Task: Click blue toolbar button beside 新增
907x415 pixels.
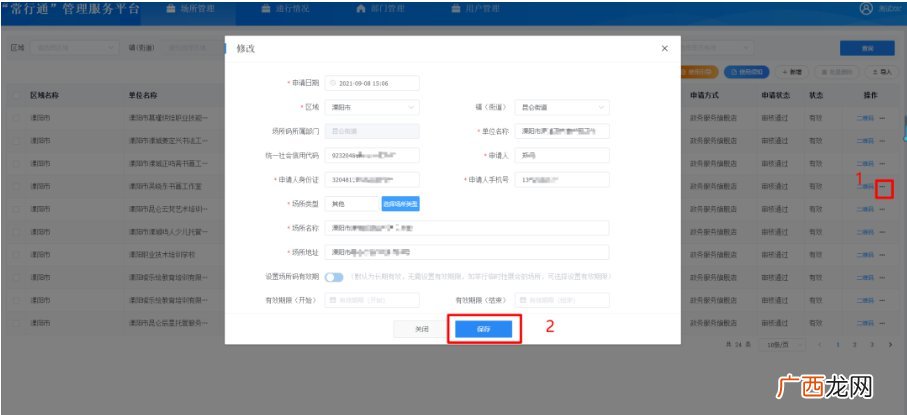Action: pyautogui.click(x=747, y=72)
